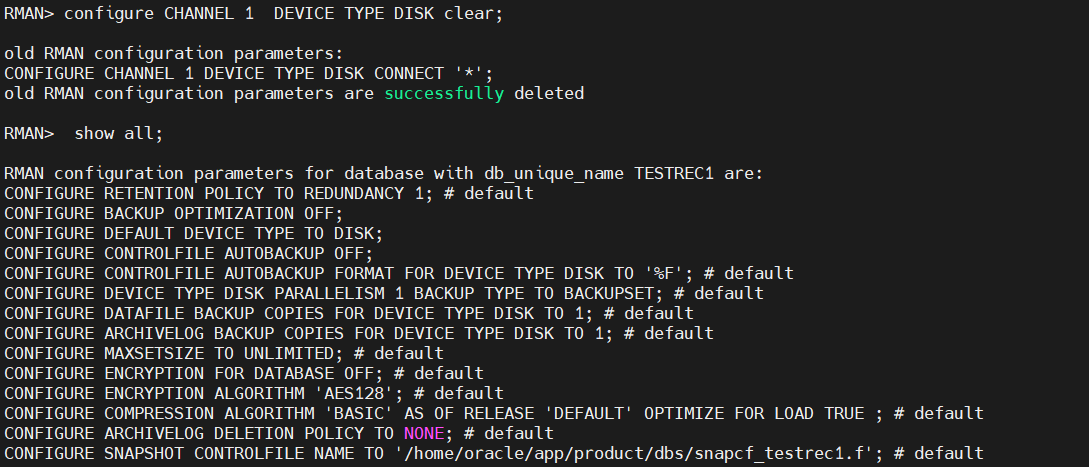The image size is (1089, 467).
Task: Click the DEFAULT DEVICE TYPE TO DISK line
Action: pos(194,234)
